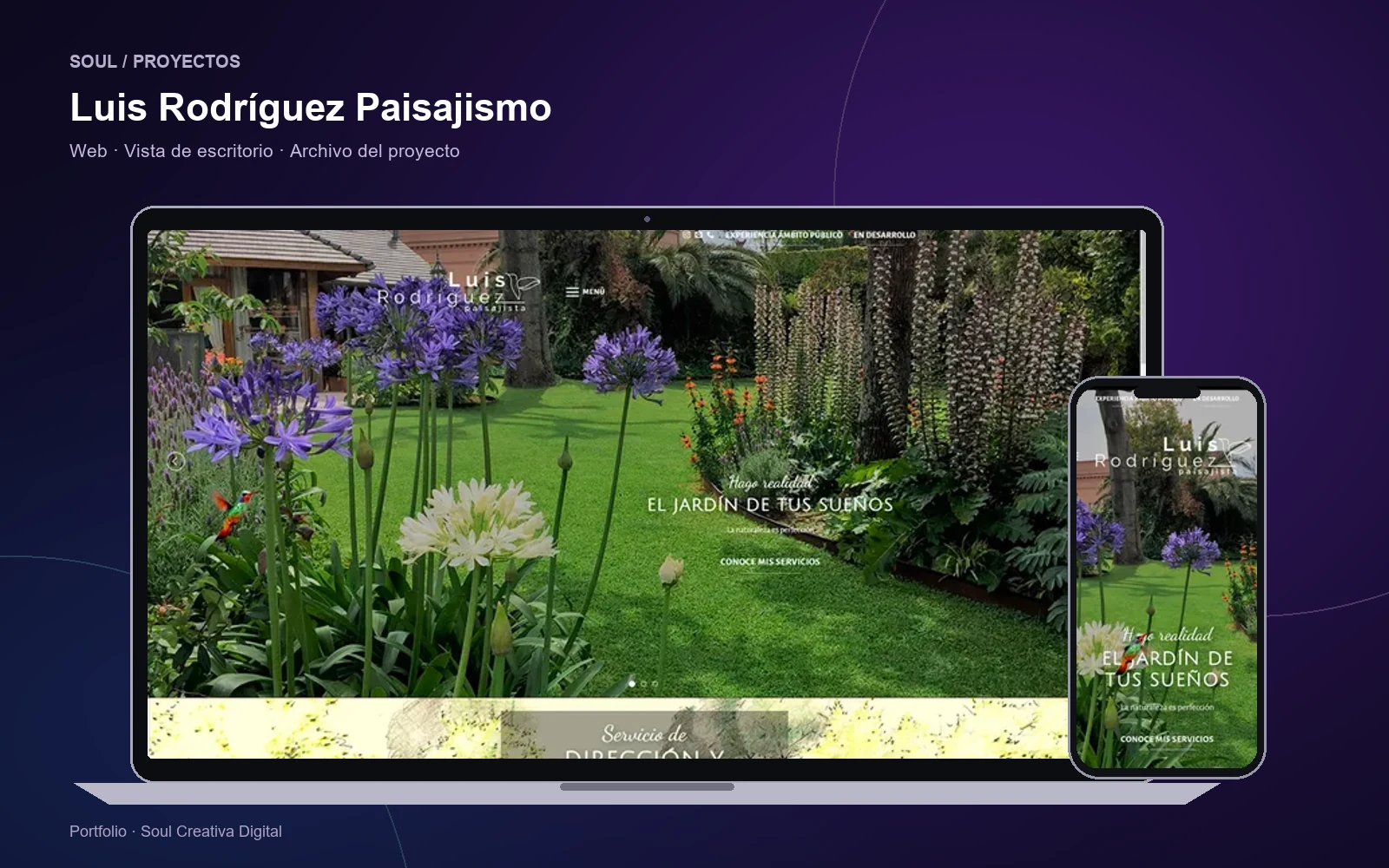Image resolution: width=1389 pixels, height=868 pixels.
Task: Select the second slider dot on laptop
Action: [643, 684]
